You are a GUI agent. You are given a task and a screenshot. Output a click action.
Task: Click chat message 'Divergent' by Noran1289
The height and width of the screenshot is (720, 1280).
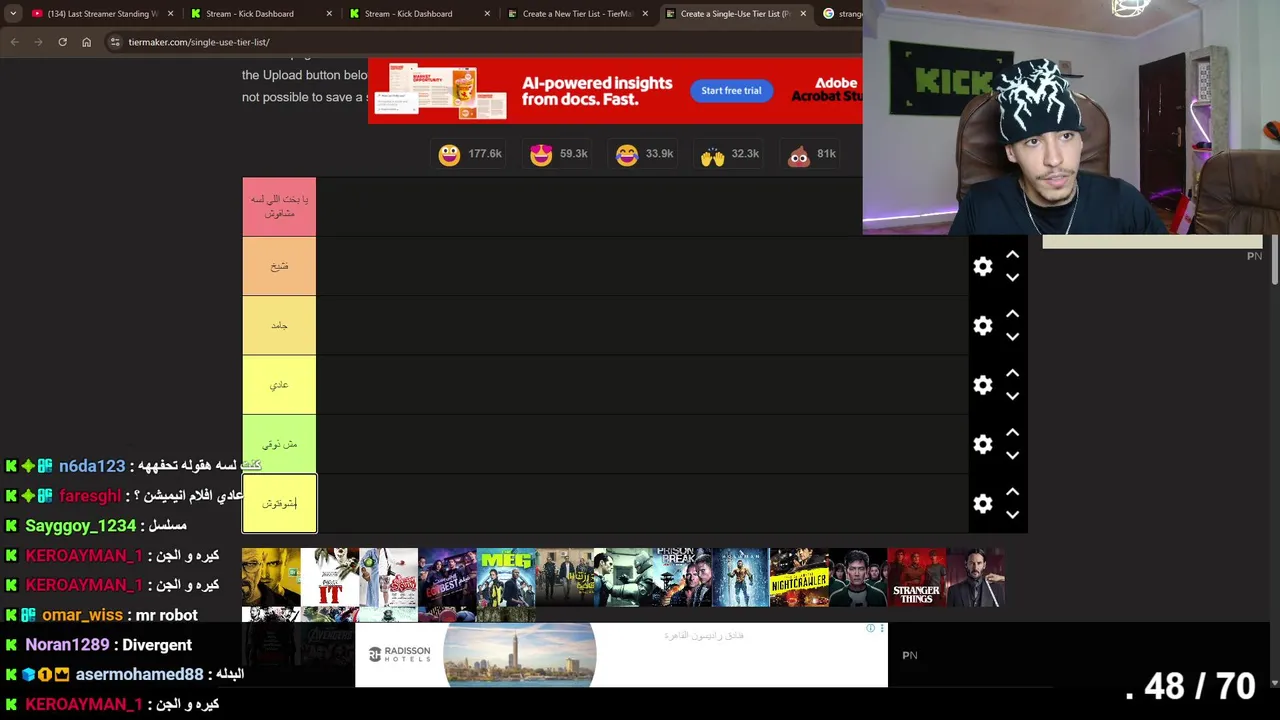[x=157, y=645]
